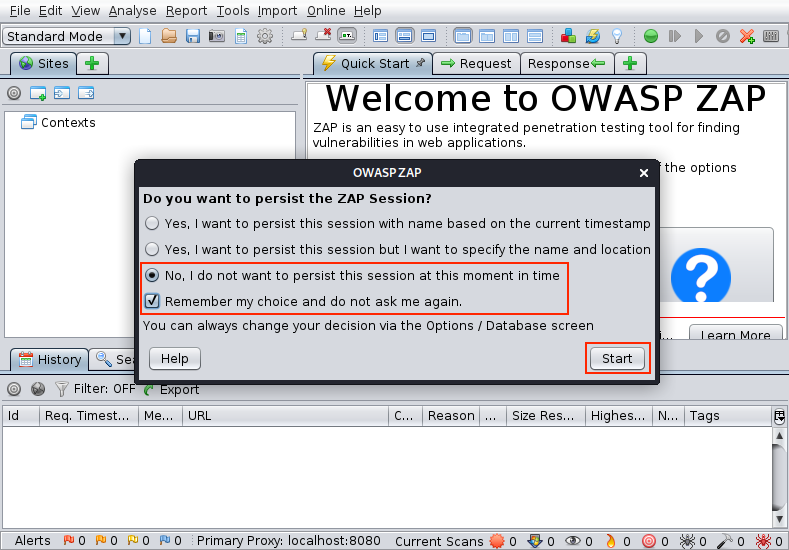The width and height of the screenshot is (789, 550).
Task: Toggle full layout view button
Action: point(429,36)
